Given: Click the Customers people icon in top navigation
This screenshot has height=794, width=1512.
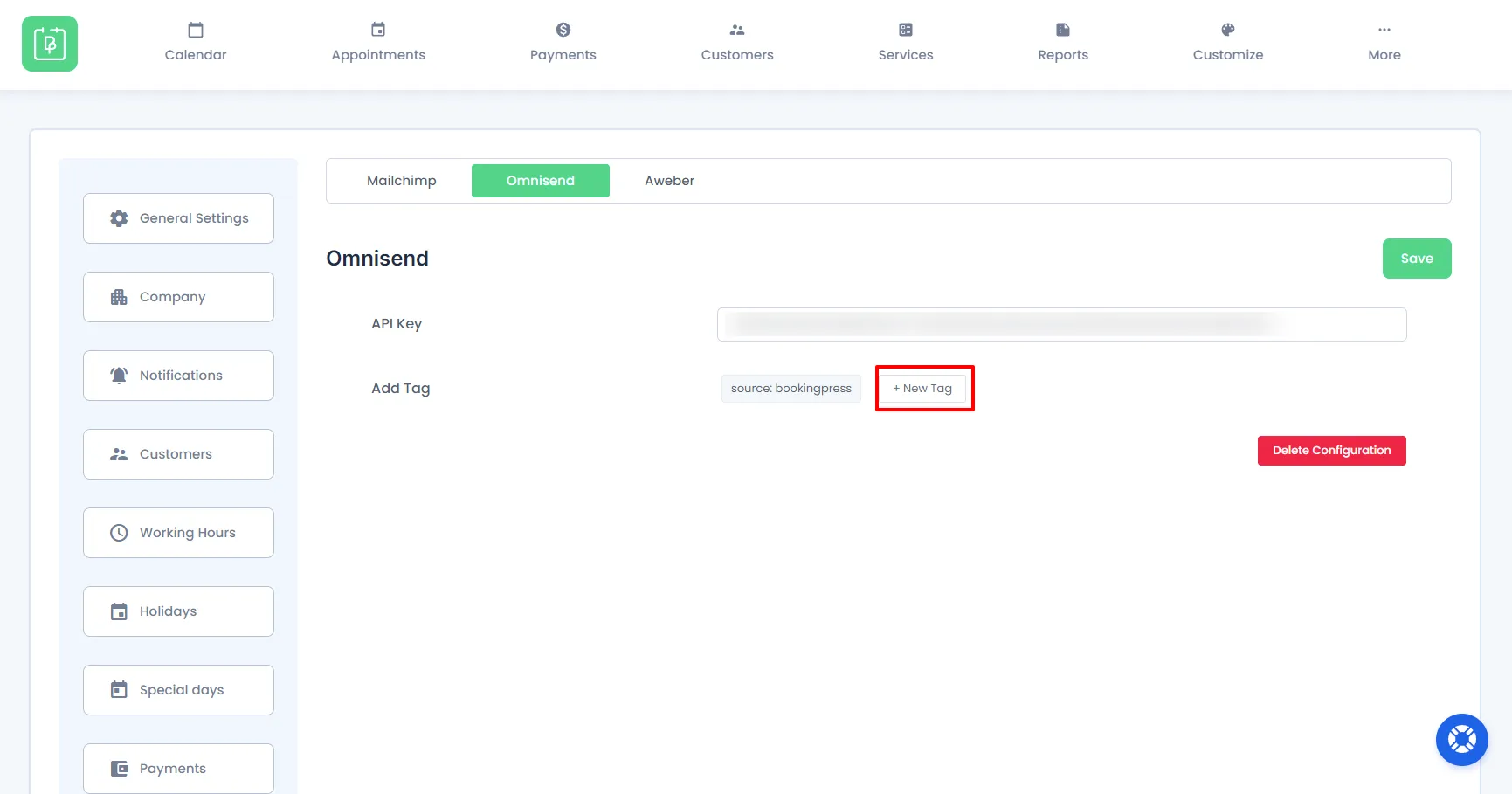Looking at the screenshot, I should tap(737, 30).
